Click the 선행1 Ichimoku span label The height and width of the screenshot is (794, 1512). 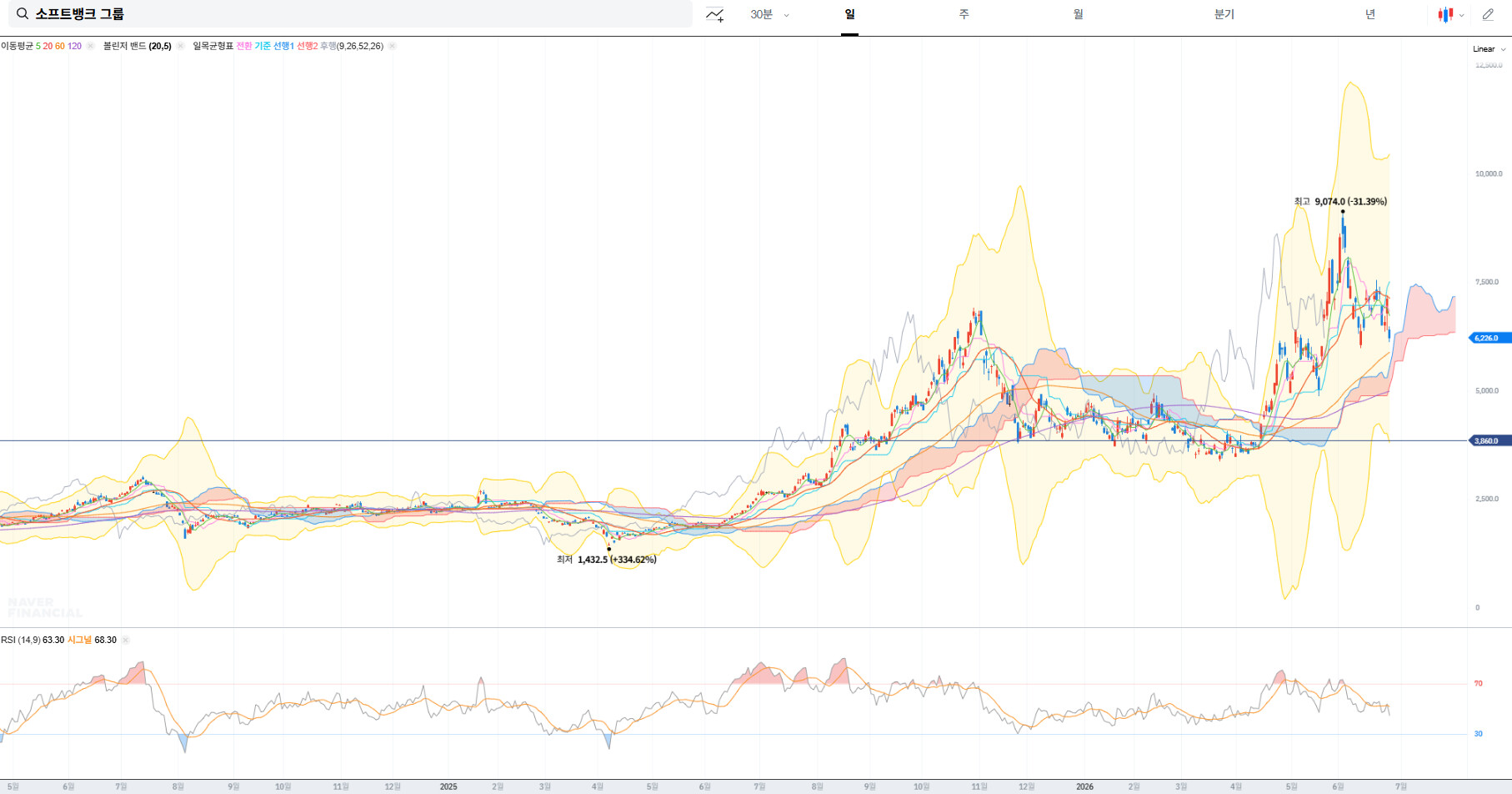[x=283, y=46]
